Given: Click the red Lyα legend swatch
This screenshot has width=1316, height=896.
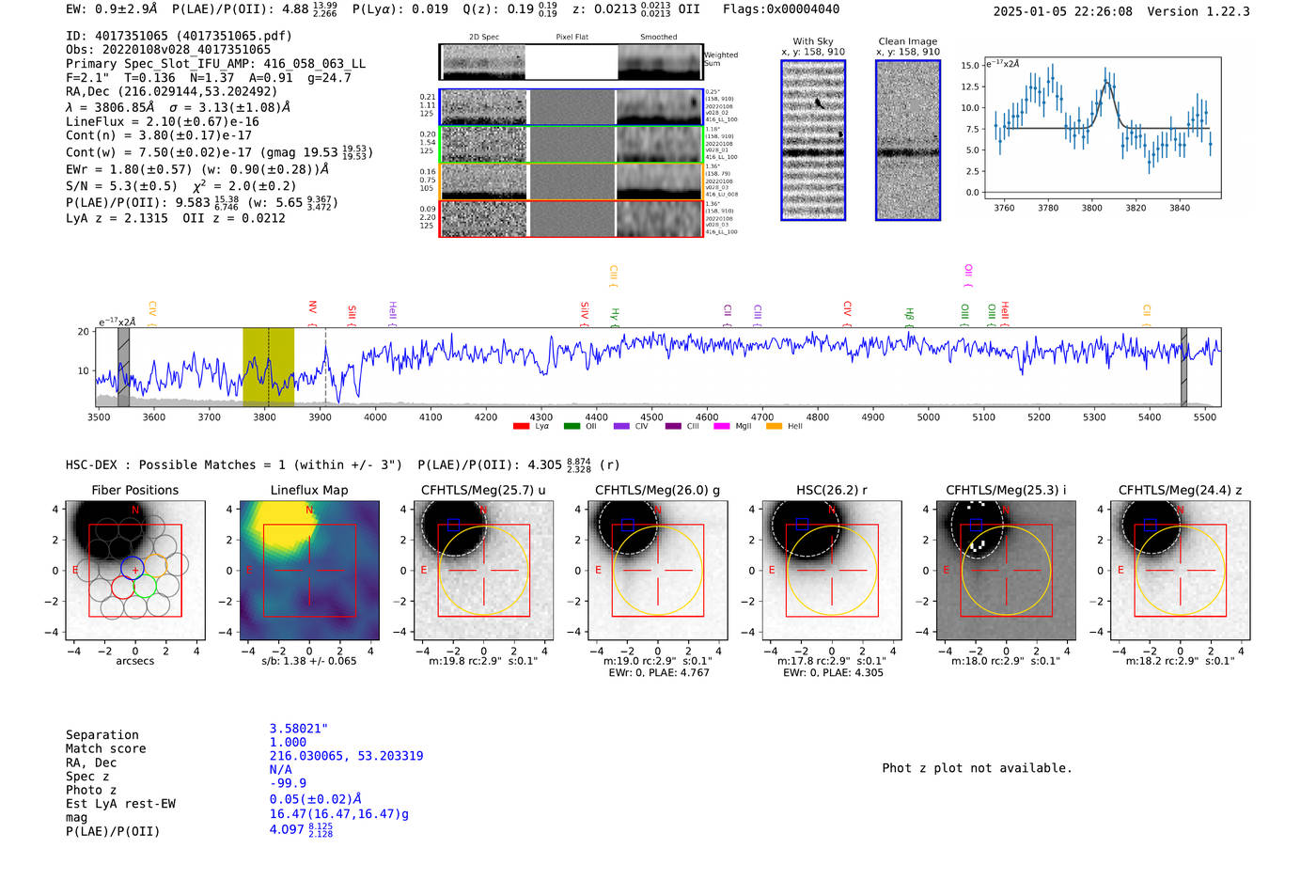Looking at the screenshot, I should point(522,427).
